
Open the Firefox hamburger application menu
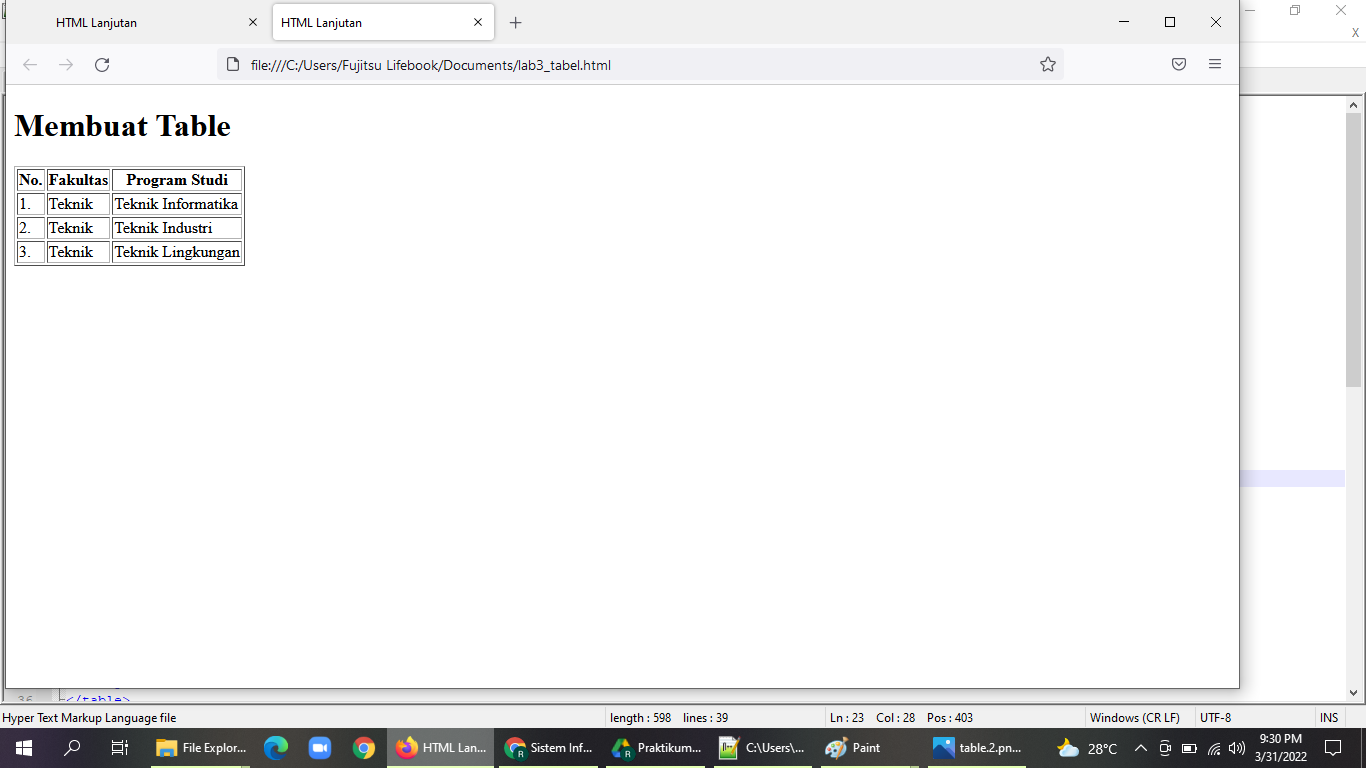(1215, 65)
